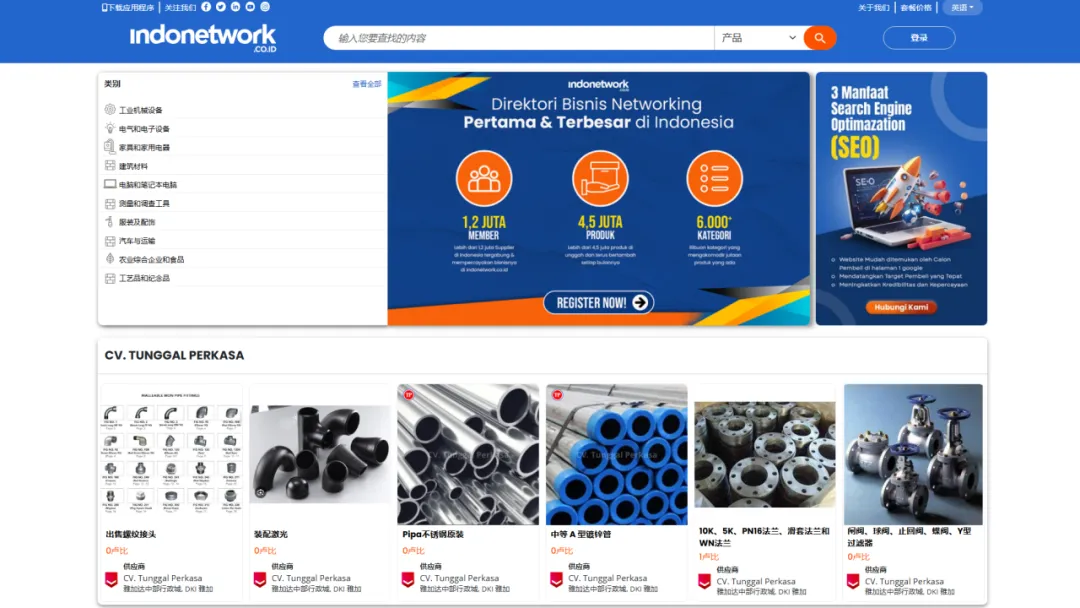Screen dimensions: 1080x608
Task: Click the Hubungi Kami button
Action: [x=901, y=307]
